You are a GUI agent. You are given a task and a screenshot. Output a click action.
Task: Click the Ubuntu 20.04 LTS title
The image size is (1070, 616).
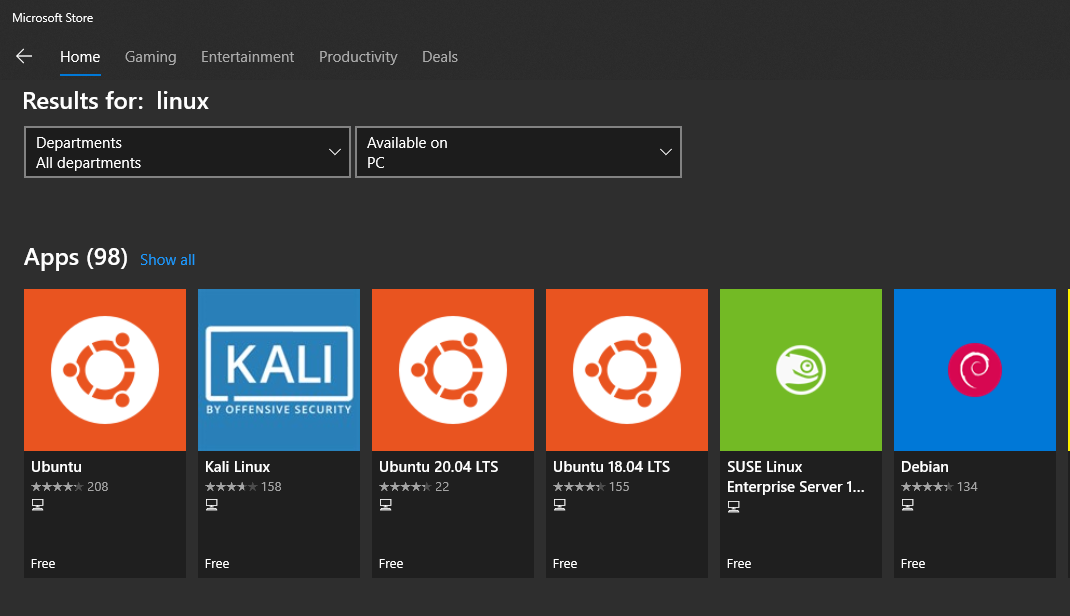pyautogui.click(x=439, y=467)
